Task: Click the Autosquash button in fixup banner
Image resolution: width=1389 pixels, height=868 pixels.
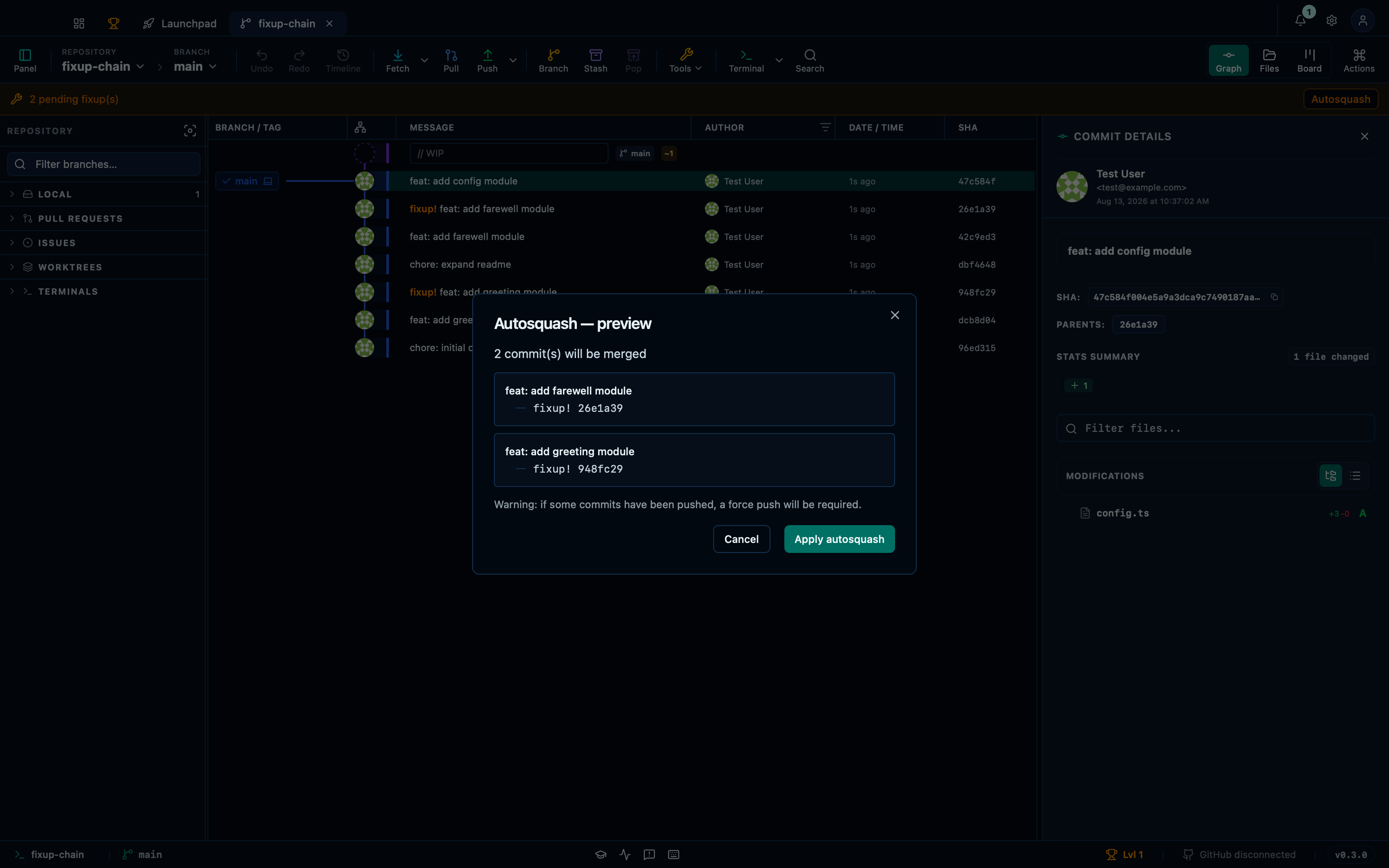Action: [1341, 99]
